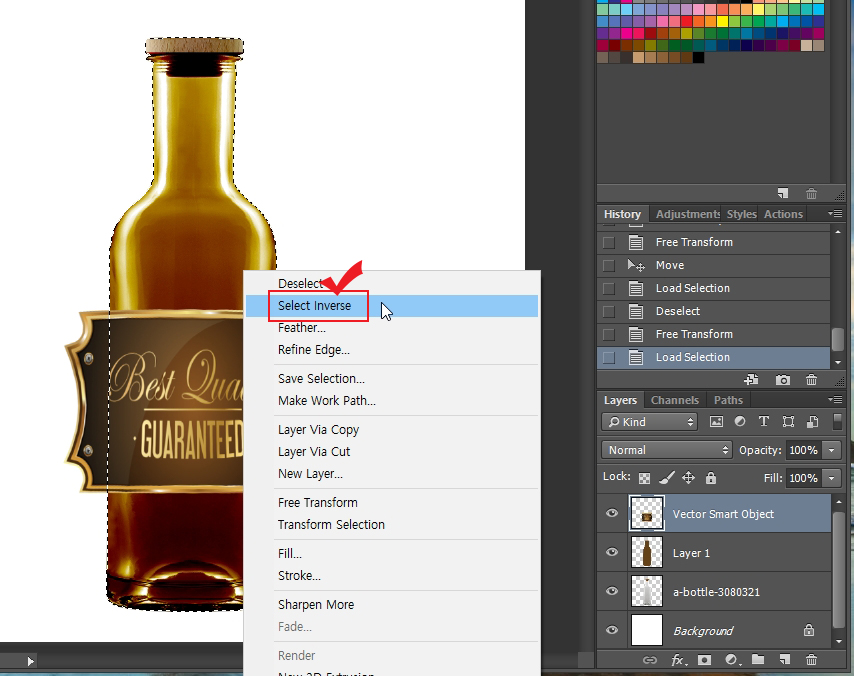The image size is (854, 676).
Task: Open Layers panel flyout menu icon
Action: pos(835,400)
